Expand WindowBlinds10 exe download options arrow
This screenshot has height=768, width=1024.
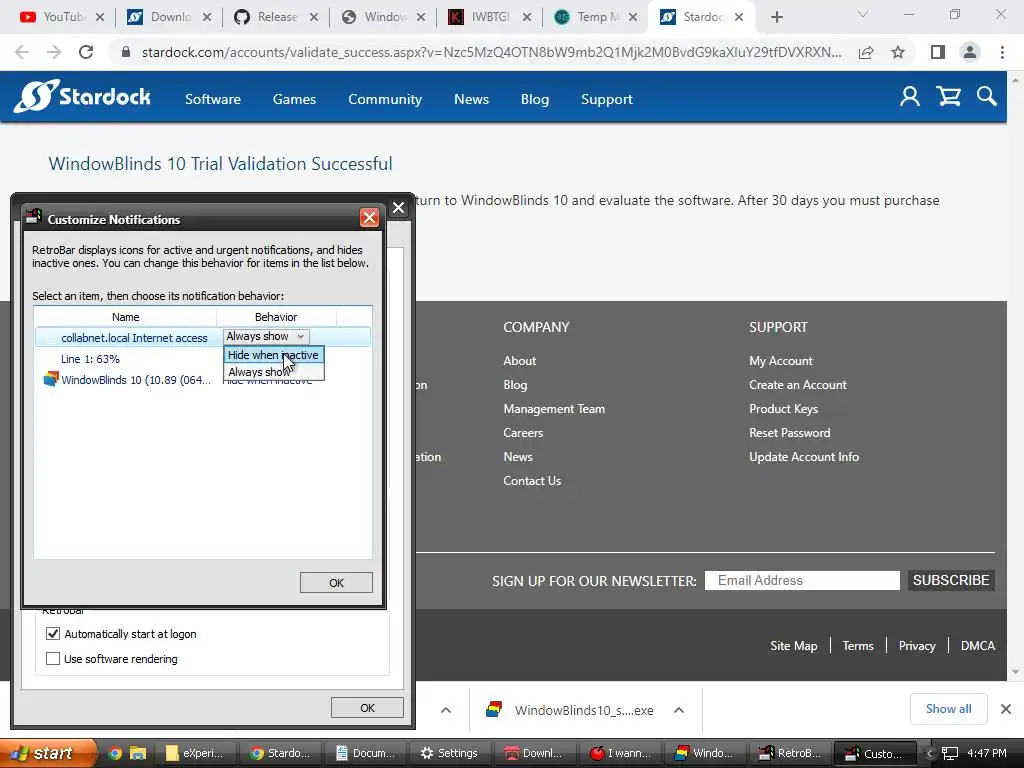point(679,710)
